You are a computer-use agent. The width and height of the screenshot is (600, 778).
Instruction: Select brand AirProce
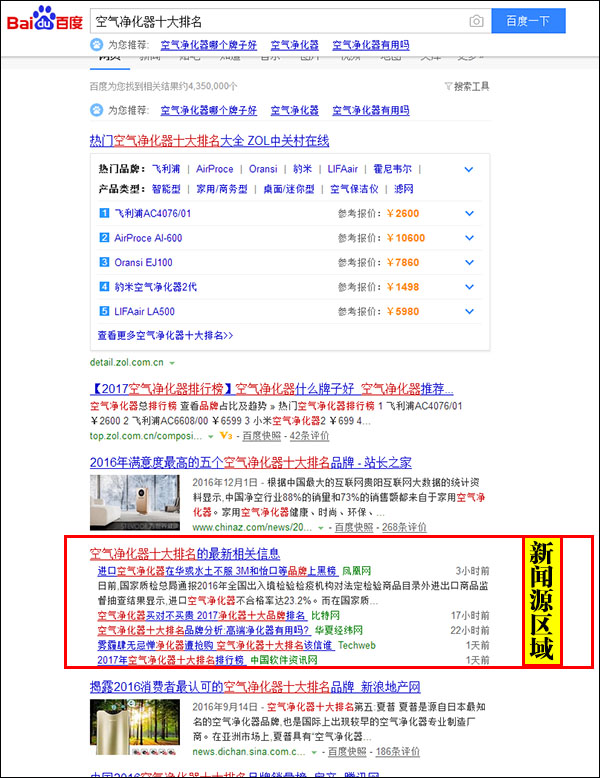(x=214, y=169)
